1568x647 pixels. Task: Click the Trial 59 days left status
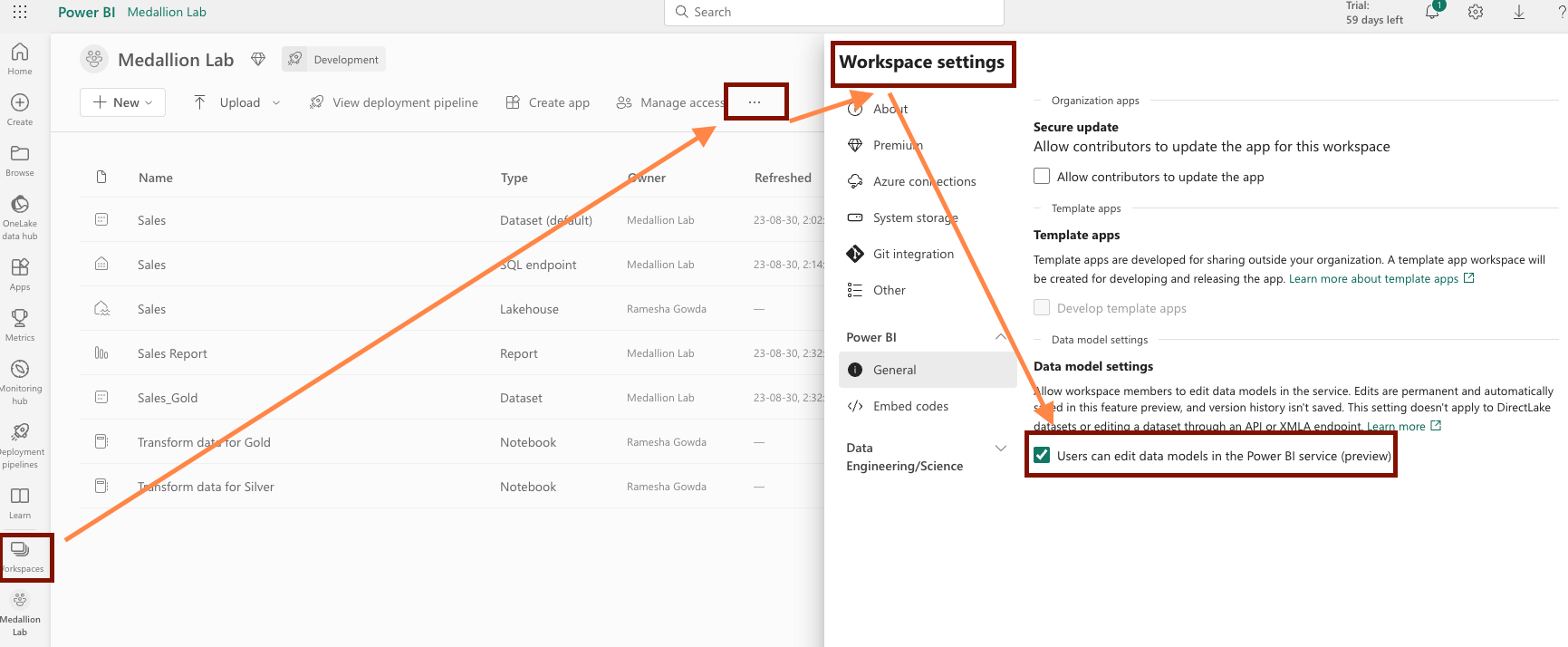[1374, 13]
